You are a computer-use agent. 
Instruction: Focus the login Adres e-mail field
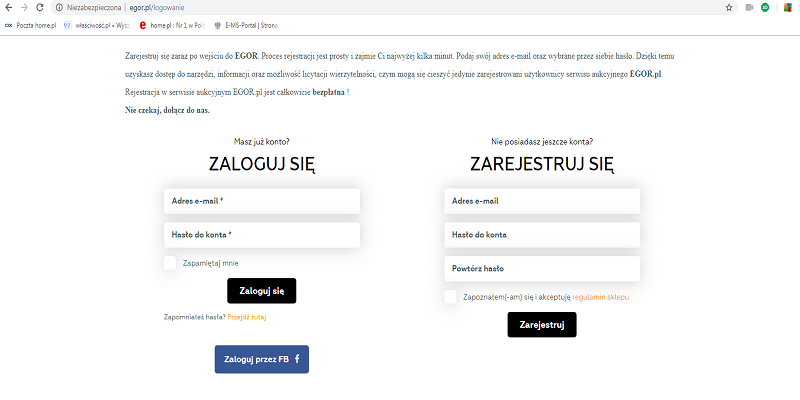262,201
